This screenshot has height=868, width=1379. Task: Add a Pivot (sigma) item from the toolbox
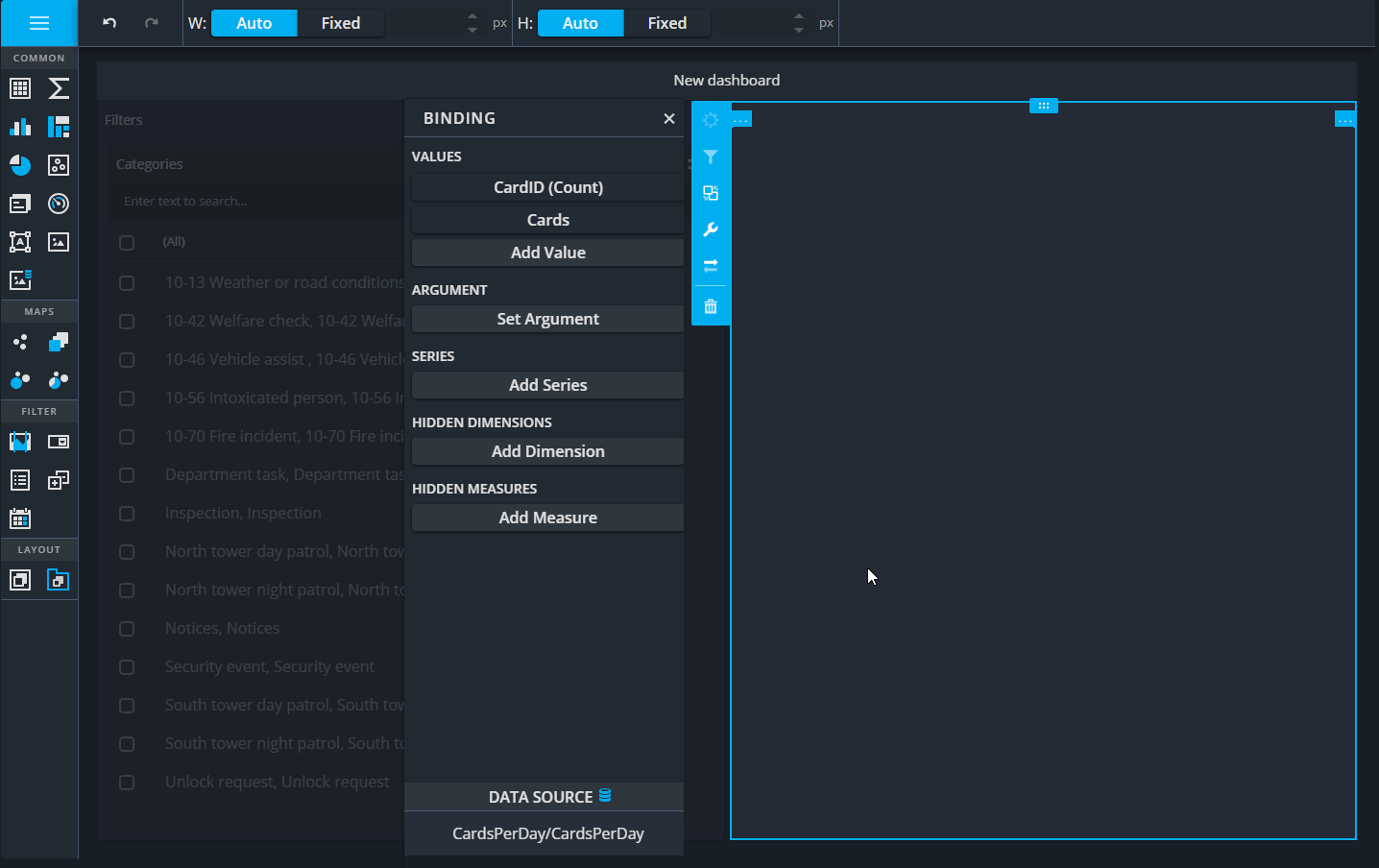(x=59, y=88)
